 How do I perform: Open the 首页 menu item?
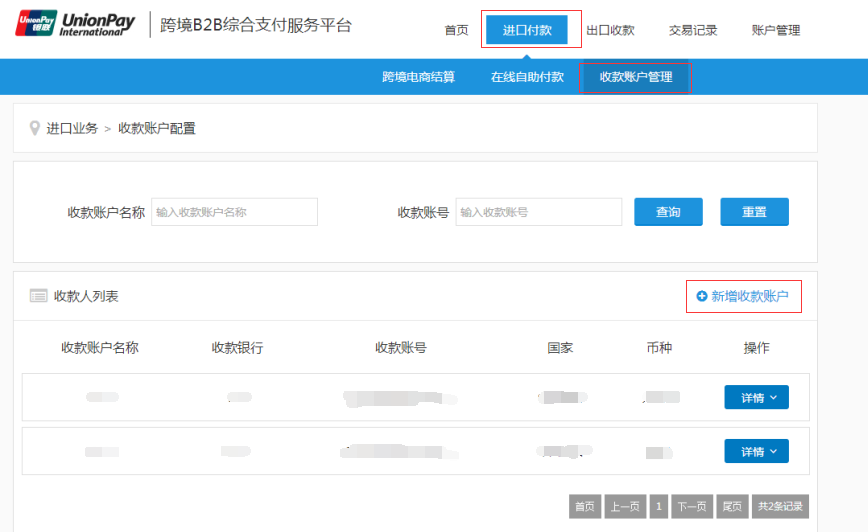(456, 30)
